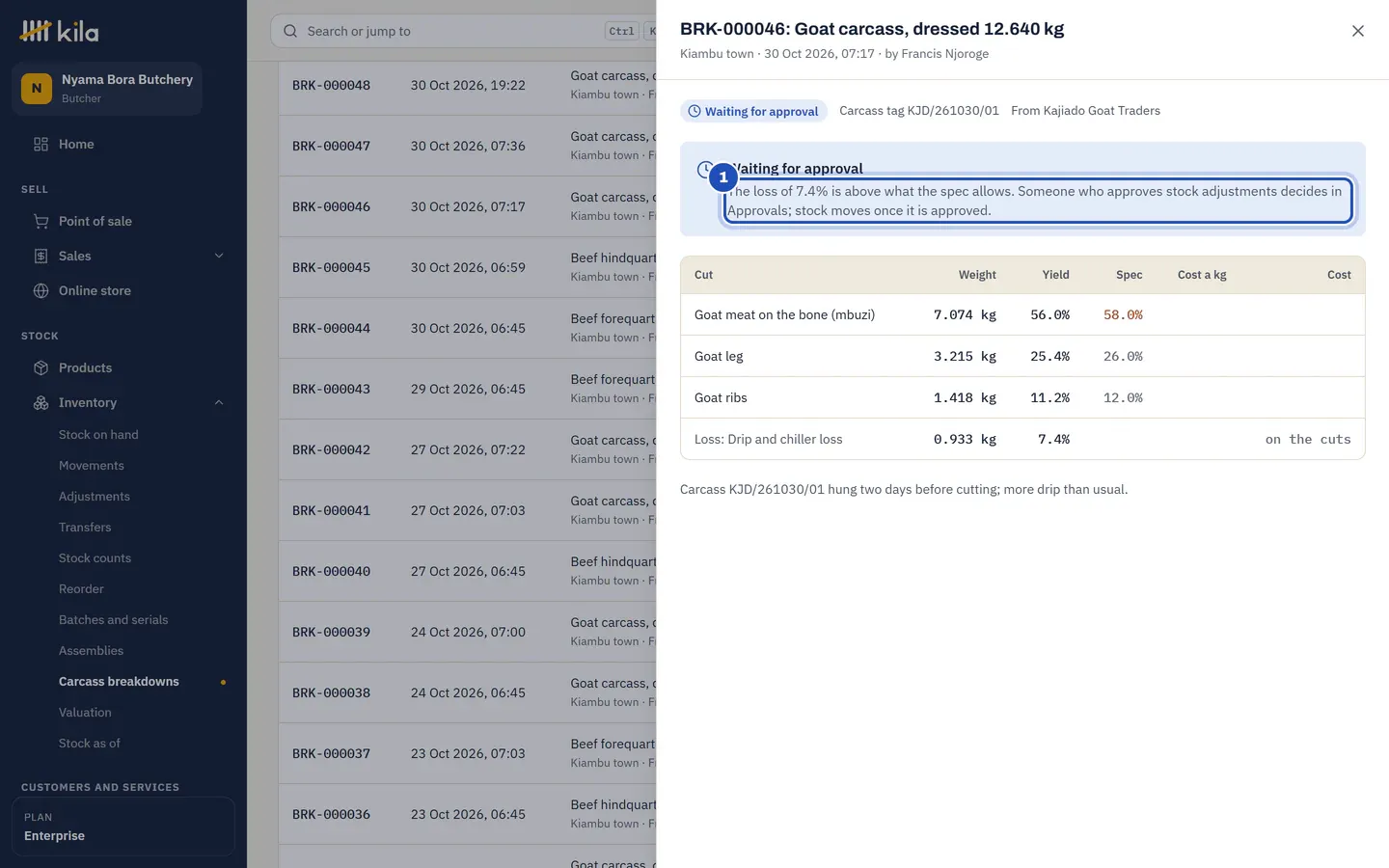
Task: Open Stock on hand page
Action: tap(98, 435)
